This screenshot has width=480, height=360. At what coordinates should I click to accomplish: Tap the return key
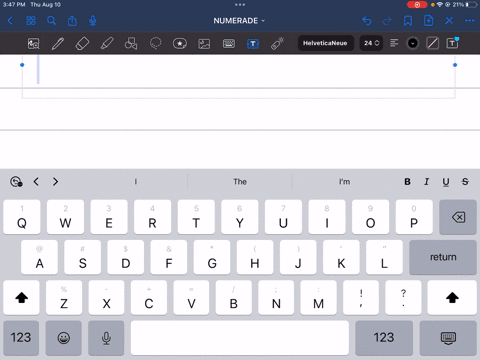tap(443, 257)
